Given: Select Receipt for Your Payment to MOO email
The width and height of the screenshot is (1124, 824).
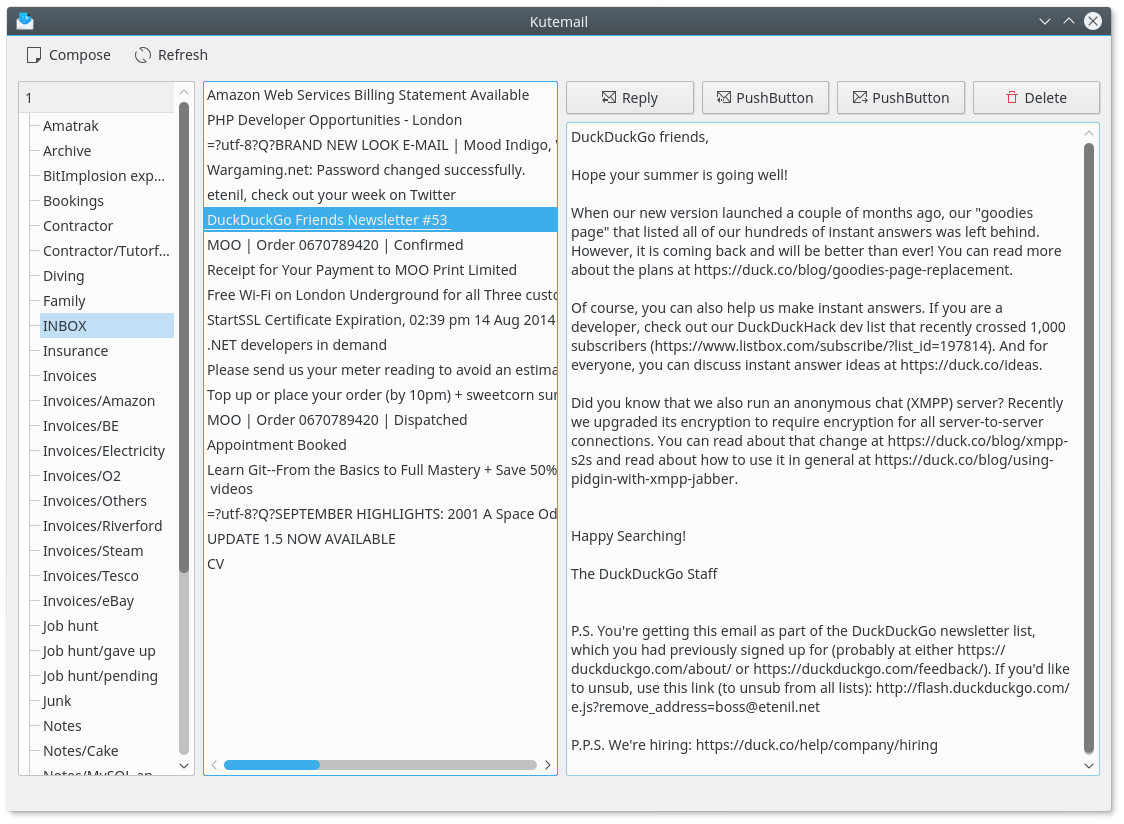Looking at the screenshot, I should tap(381, 270).
